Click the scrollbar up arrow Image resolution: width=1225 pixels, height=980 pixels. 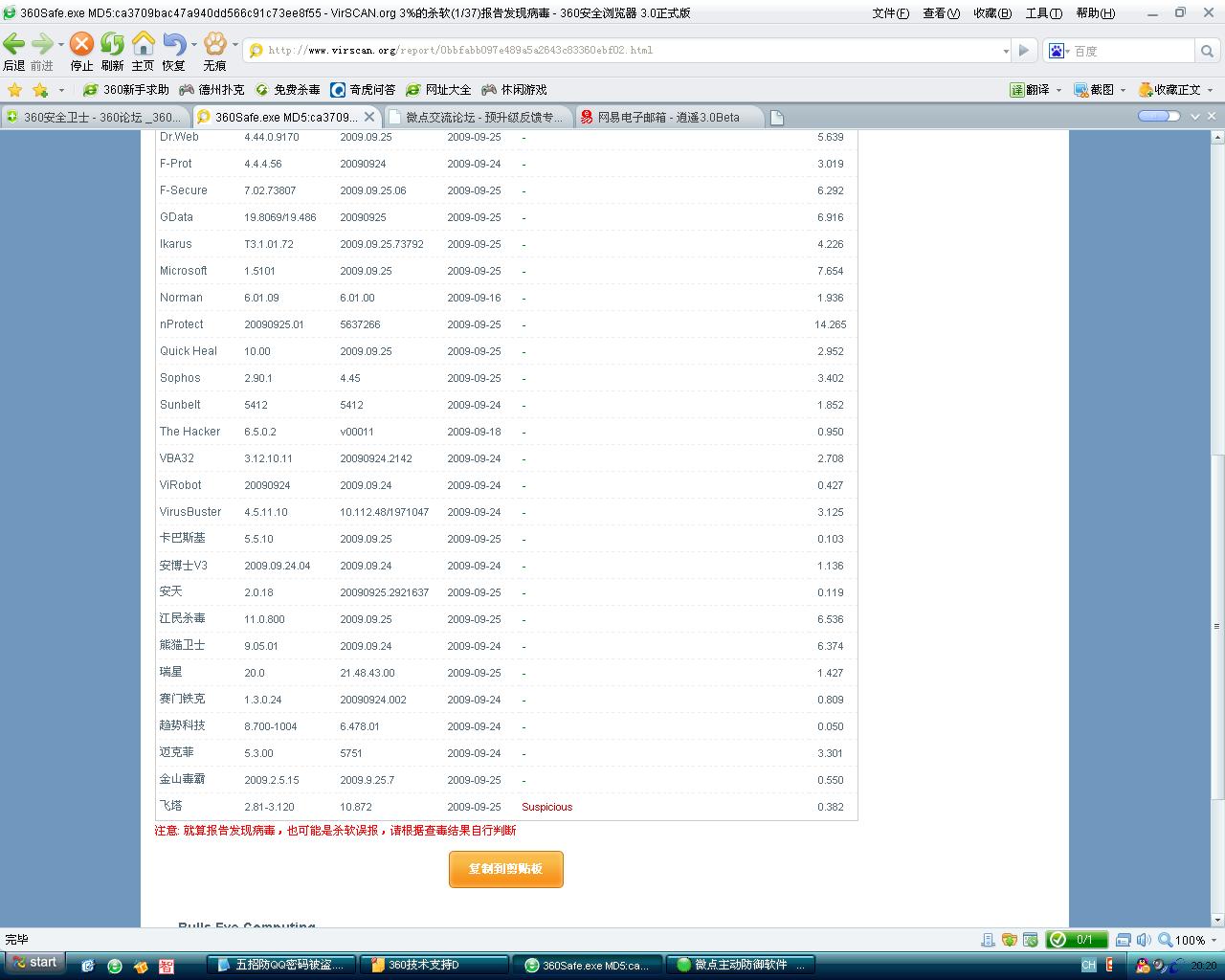tap(1217, 138)
